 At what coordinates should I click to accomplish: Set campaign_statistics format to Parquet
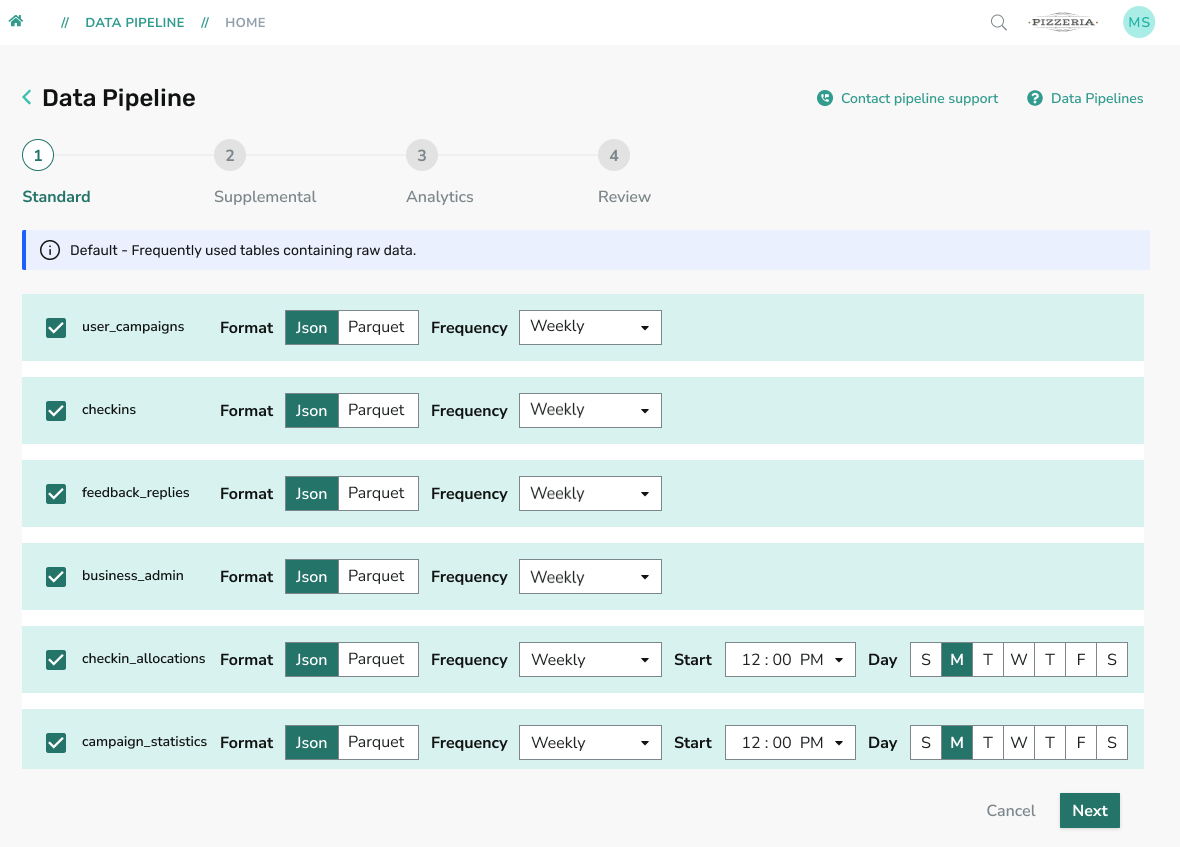click(378, 742)
